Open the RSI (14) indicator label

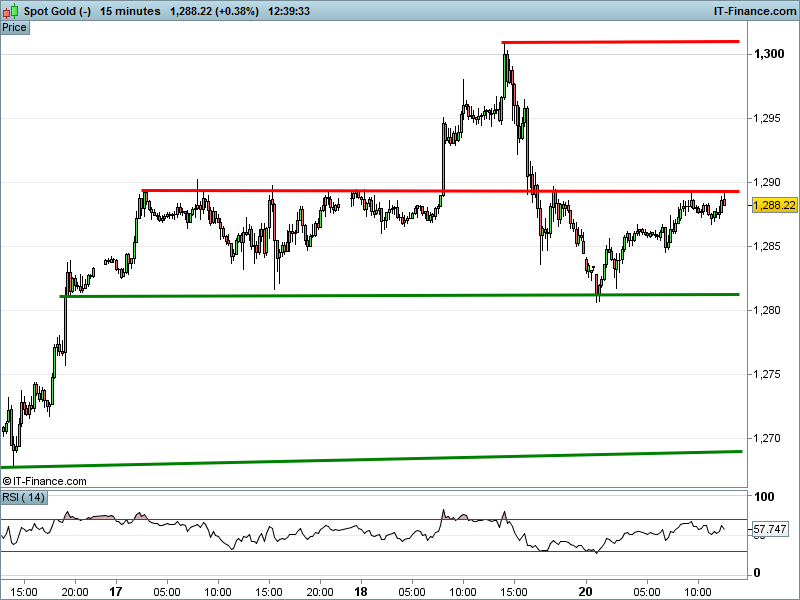click(x=24, y=497)
